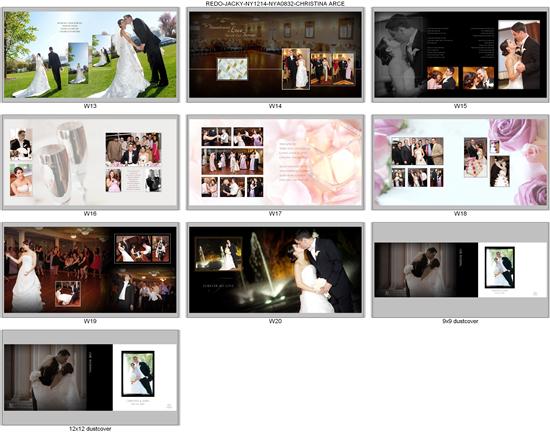The width and height of the screenshot is (550, 432).
Task: Click the W15 caption label
Action: pyautogui.click(x=460, y=106)
